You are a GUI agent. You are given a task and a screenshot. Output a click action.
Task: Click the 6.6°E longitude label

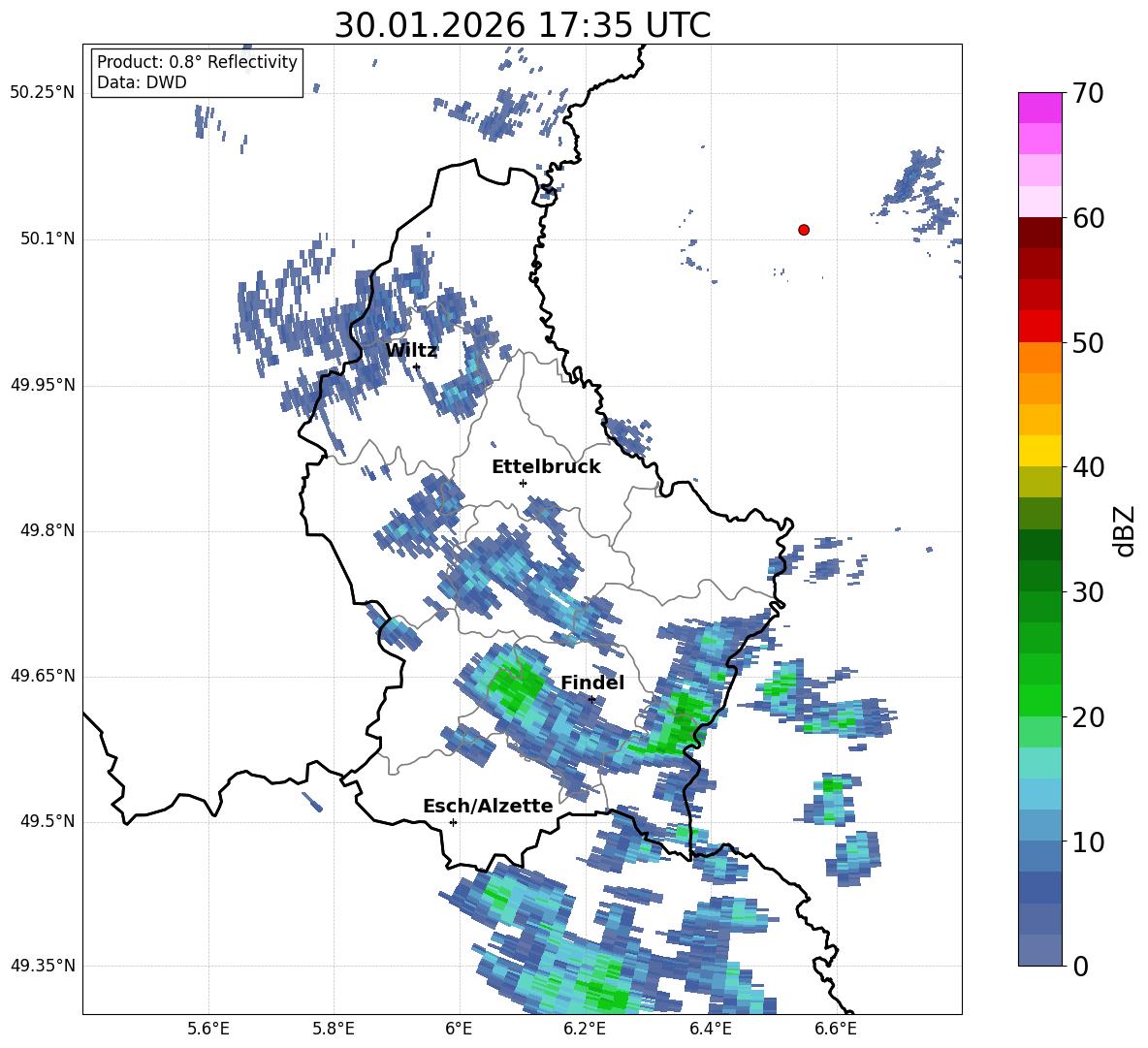[x=836, y=1029]
